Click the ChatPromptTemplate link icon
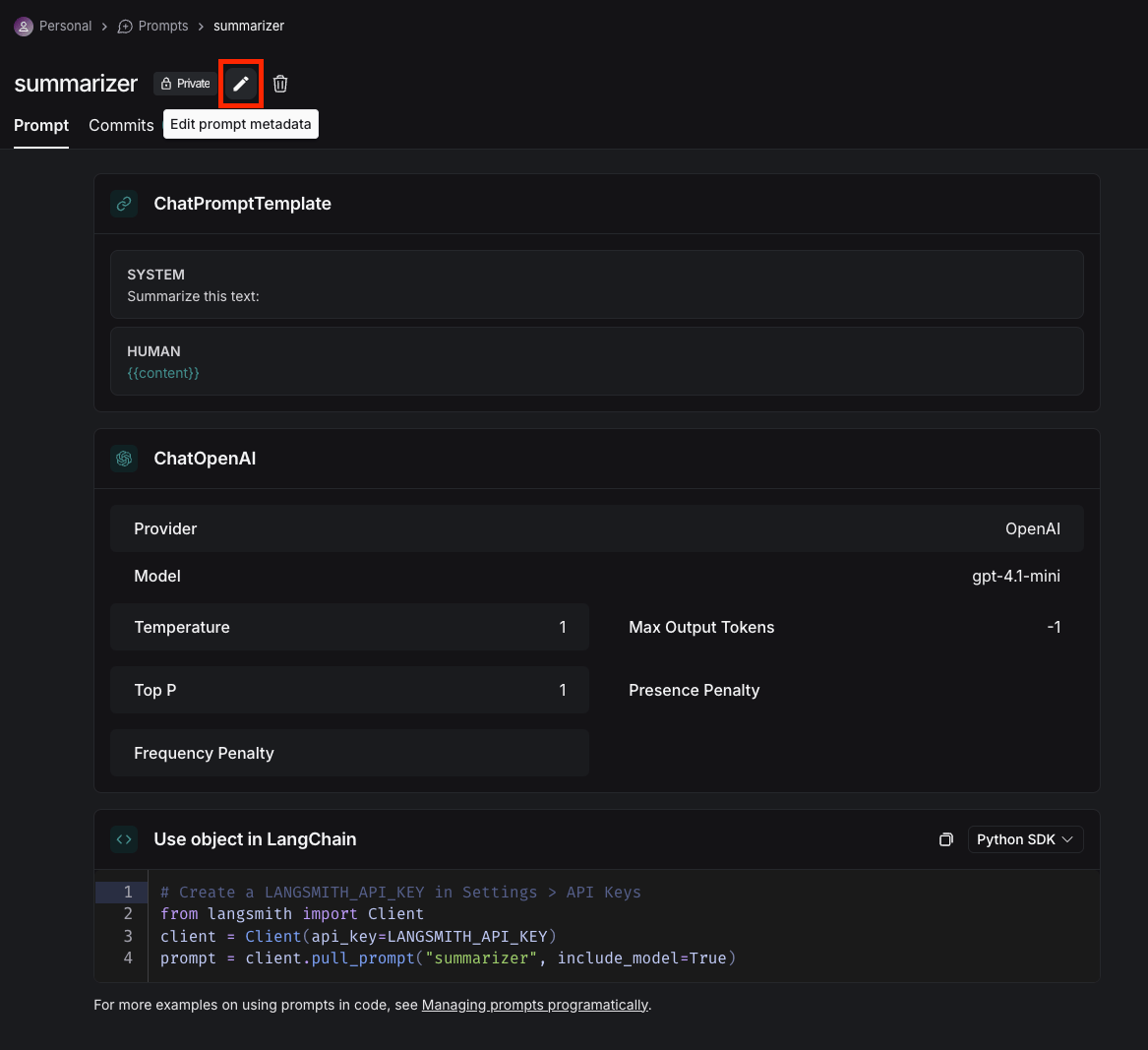This screenshot has height=1050, width=1148. (x=124, y=204)
